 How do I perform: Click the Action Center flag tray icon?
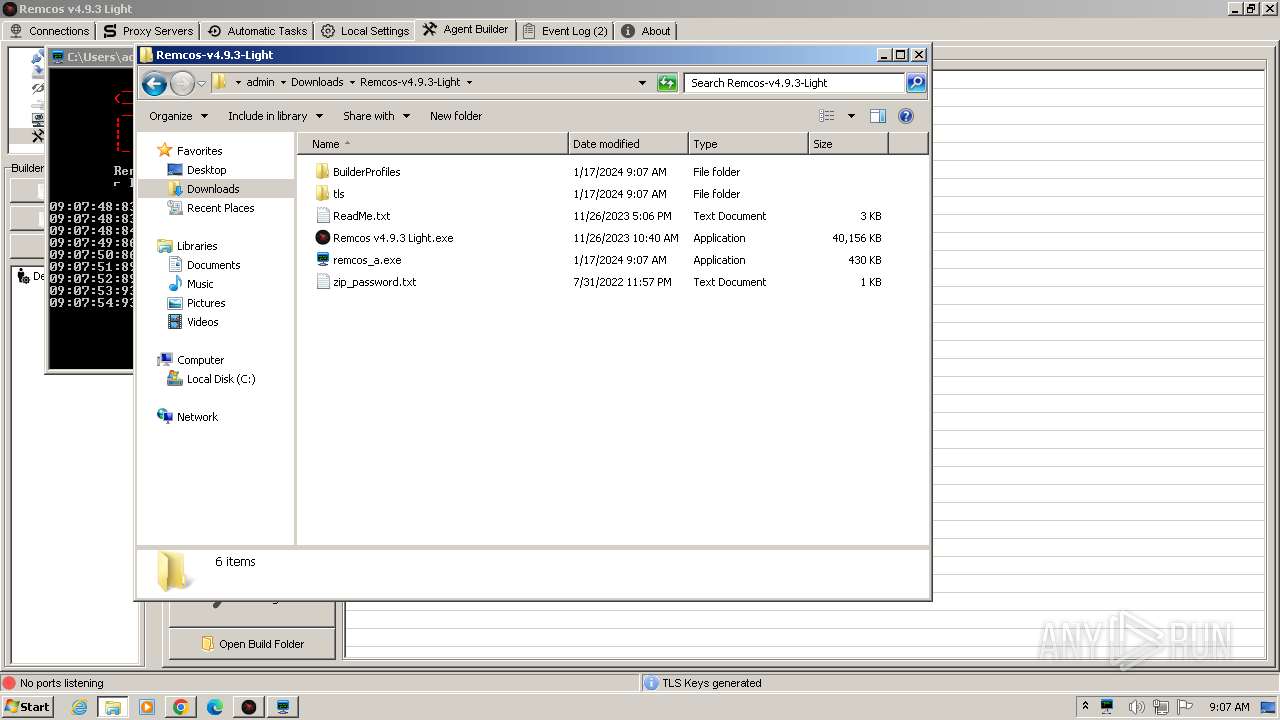[x=1185, y=707]
